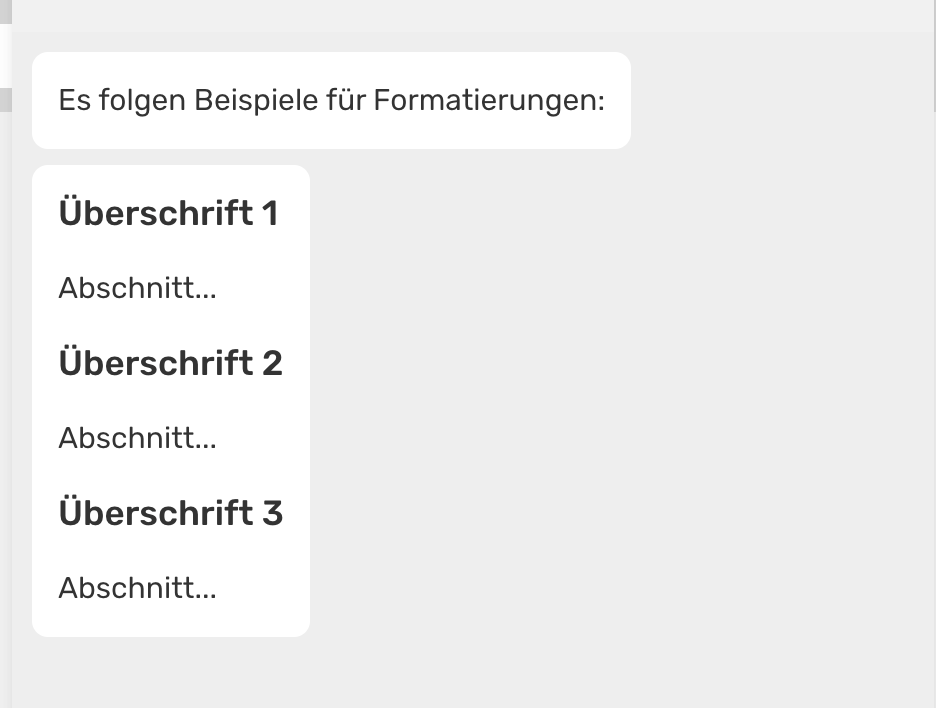The height and width of the screenshot is (708, 936).
Task: Click the "Es folgen Beispiele für Formatierungen:" message
Action: point(331,101)
